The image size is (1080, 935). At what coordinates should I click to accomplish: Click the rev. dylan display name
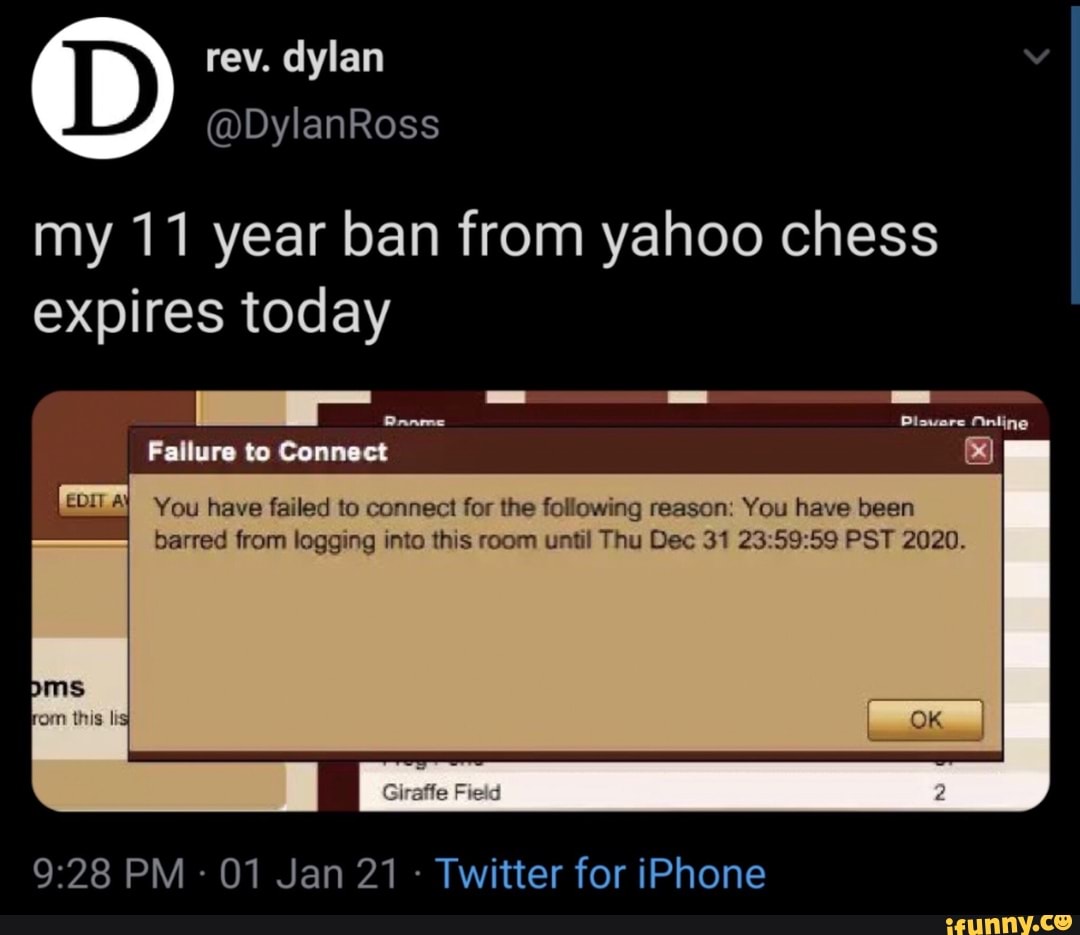click(x=295, y=58)
